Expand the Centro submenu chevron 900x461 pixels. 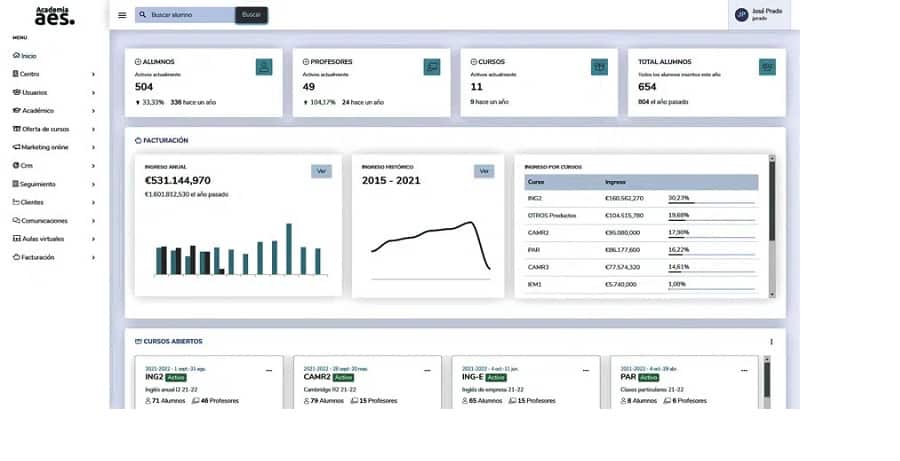(x=93, y=74)
